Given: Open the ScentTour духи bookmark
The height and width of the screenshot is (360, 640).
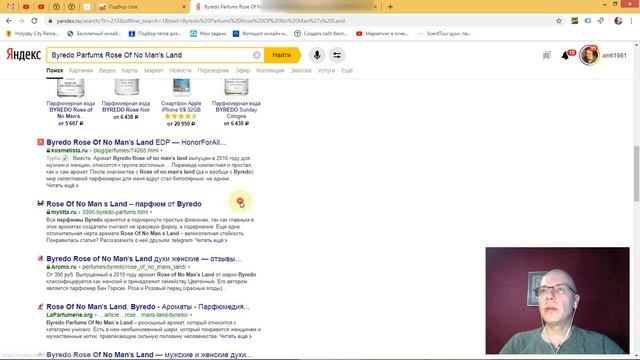Looking at the screenshot, I should (x=444, y=33).
